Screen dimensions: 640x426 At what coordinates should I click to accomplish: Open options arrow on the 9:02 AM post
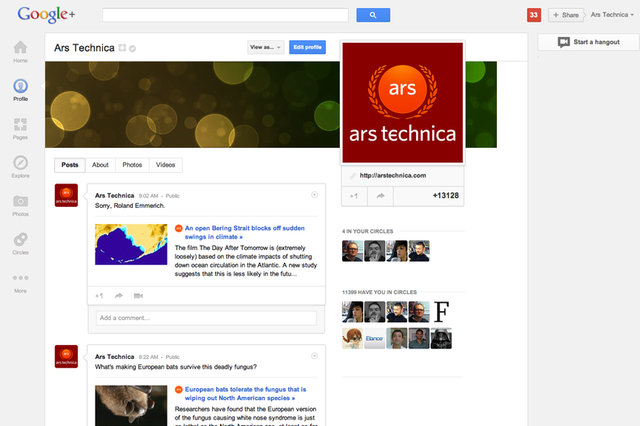pyautogui.click(x=314, y=195)
